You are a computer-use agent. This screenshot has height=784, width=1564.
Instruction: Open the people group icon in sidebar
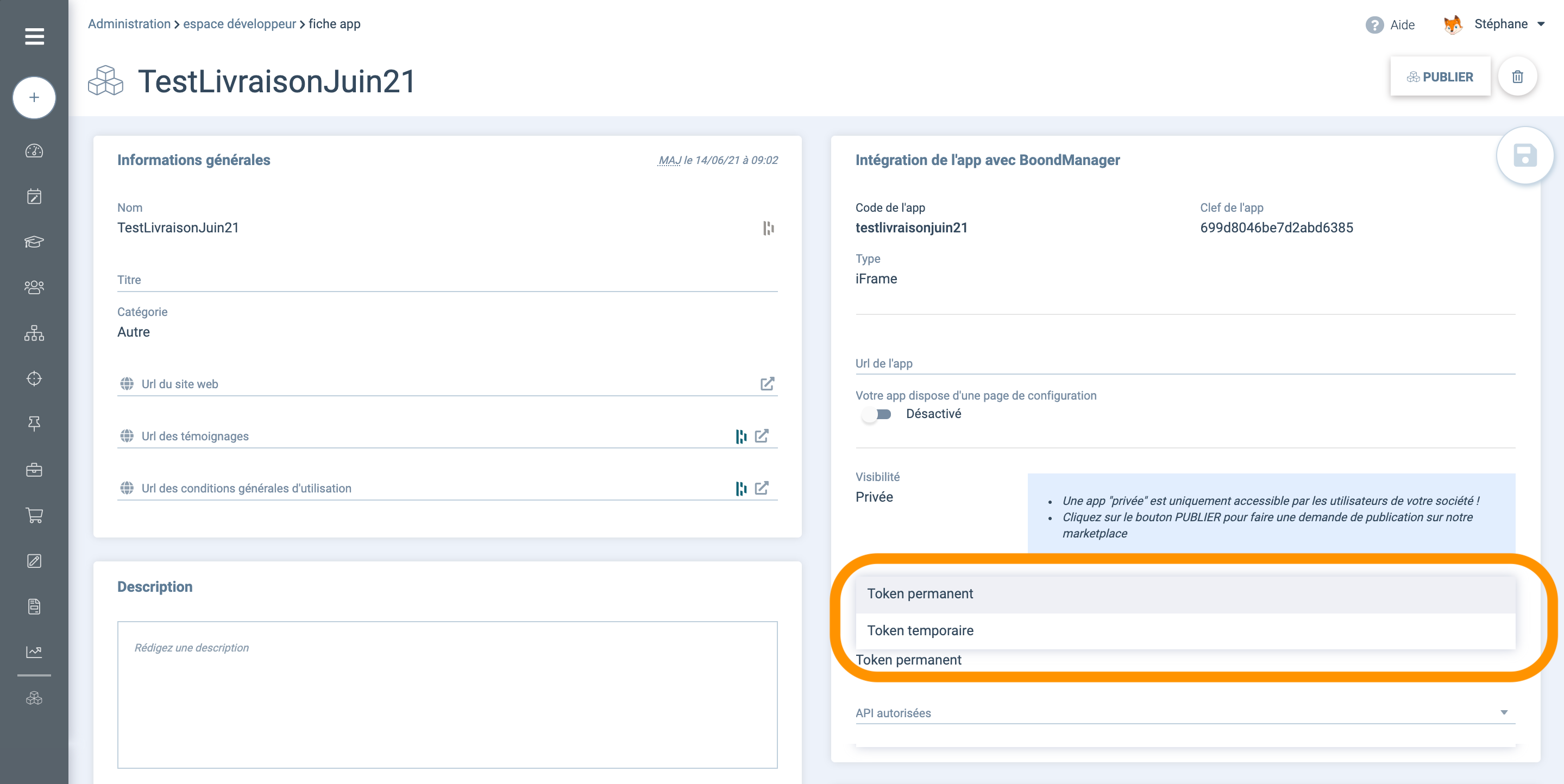(34, 287)
